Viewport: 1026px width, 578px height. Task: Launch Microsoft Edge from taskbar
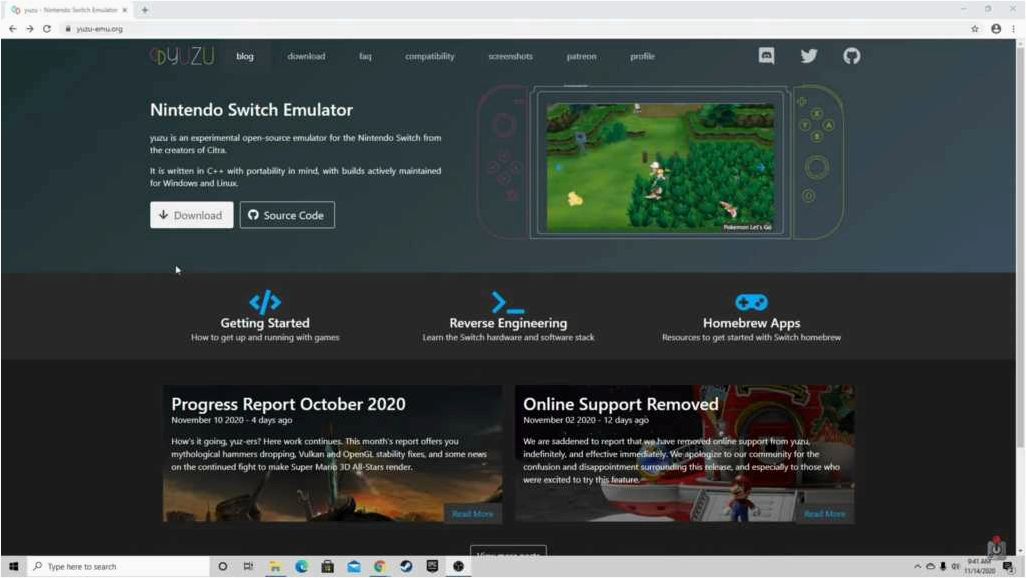pyautogui.click(x=302, y=566)
